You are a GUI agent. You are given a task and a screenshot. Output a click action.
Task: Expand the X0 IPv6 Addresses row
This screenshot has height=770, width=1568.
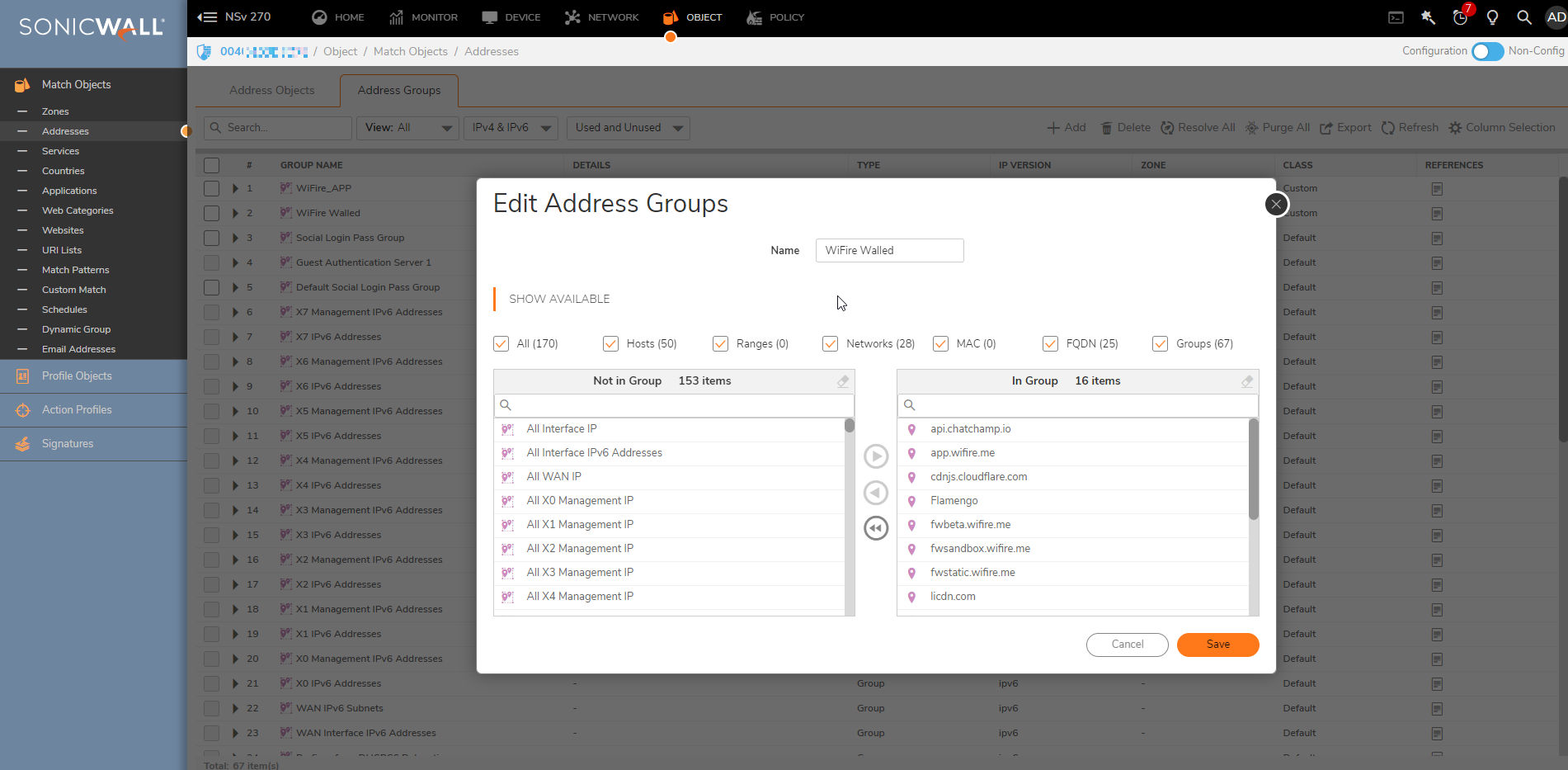point(236,684)
